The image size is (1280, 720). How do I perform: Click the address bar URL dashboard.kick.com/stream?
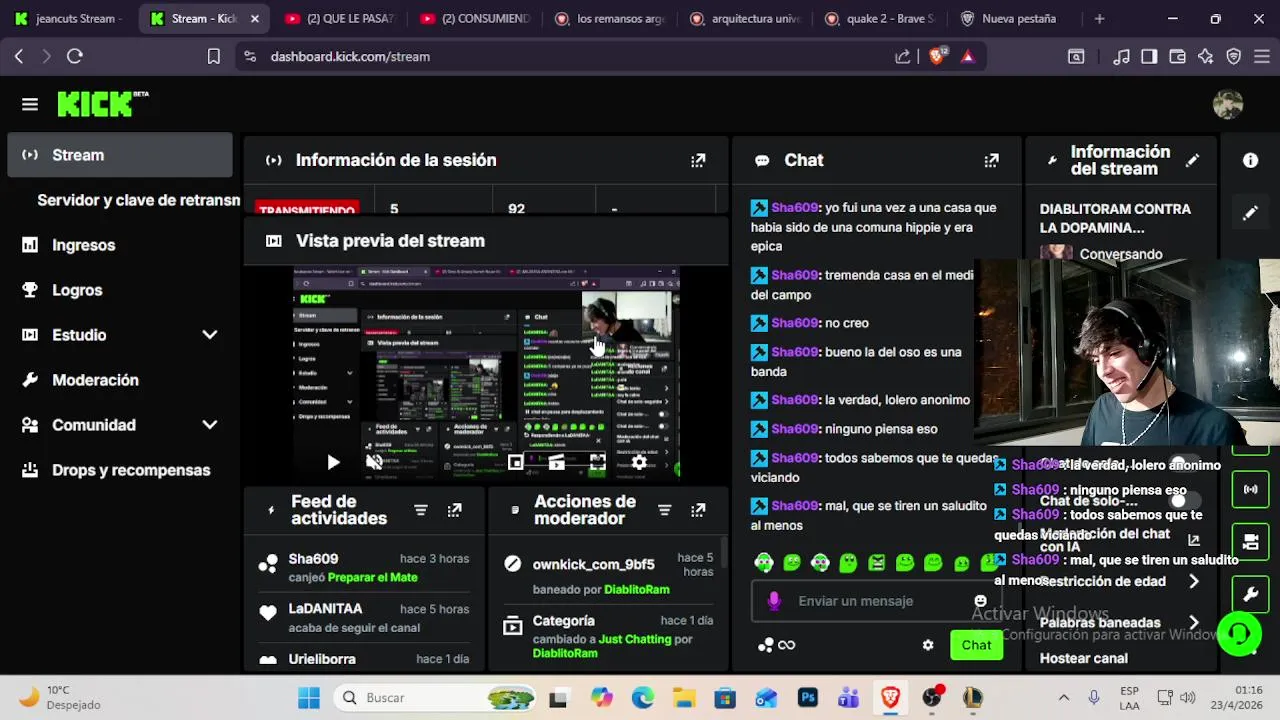pyautogui.click(x=350, y=57)
